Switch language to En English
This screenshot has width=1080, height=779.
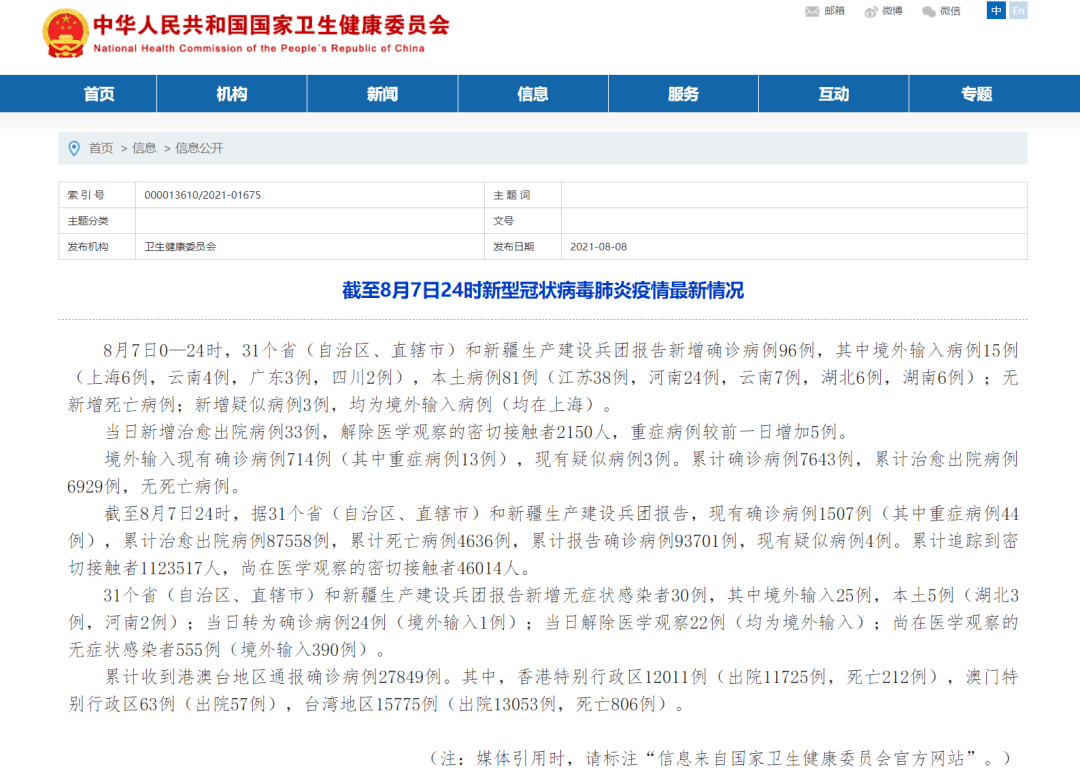1018,10
